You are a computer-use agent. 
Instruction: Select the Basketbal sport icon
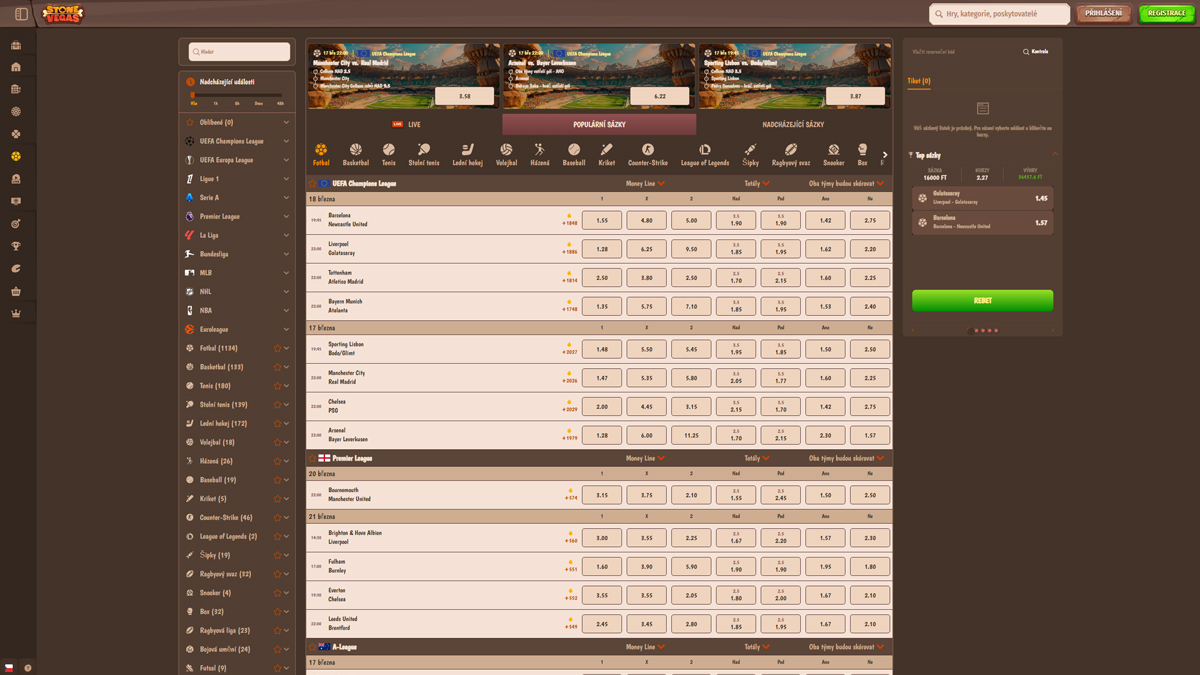[x=355, y=154]
